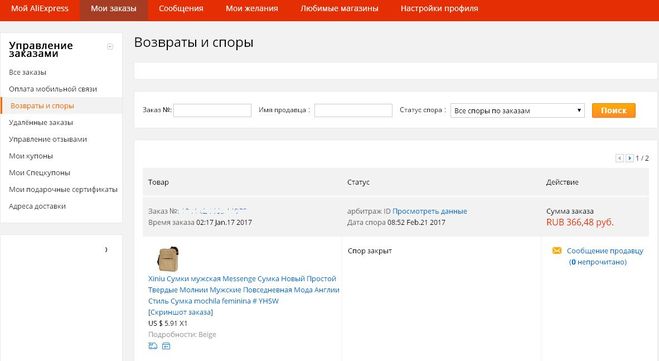Open Настройки профиля tab
Screen dimensions: 659x361
pos(439,8)
